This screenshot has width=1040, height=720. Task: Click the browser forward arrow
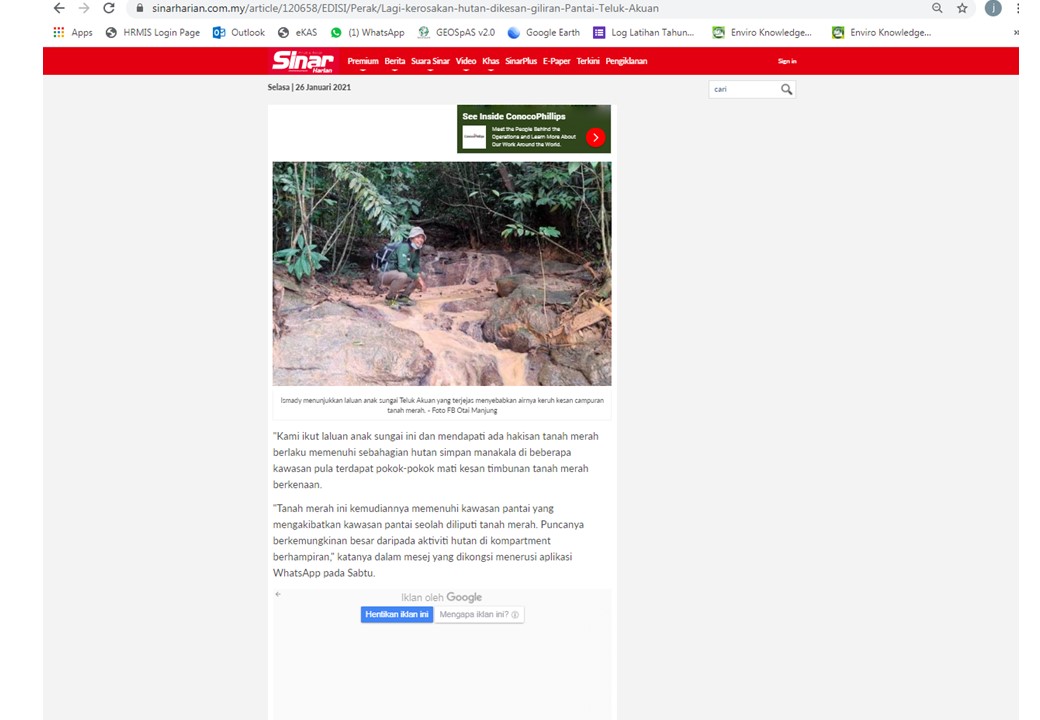pyautogui.click(x=84, y=9)
